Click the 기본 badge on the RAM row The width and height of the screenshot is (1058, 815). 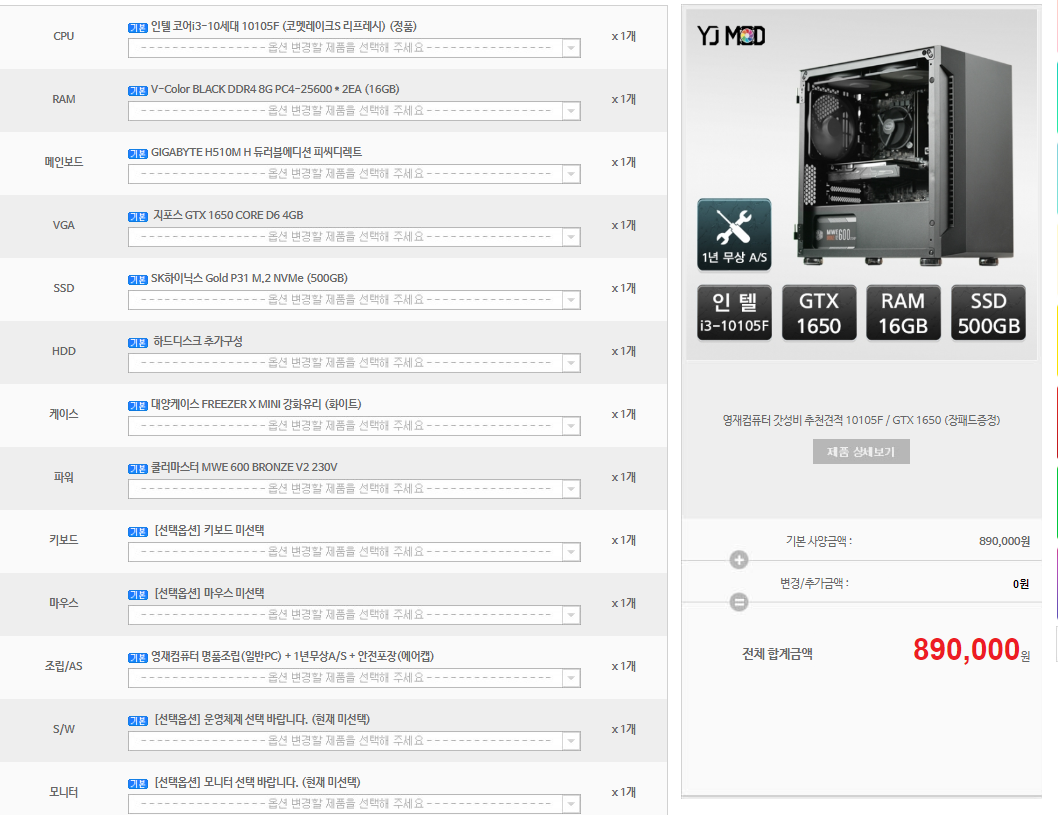point(138,90)
